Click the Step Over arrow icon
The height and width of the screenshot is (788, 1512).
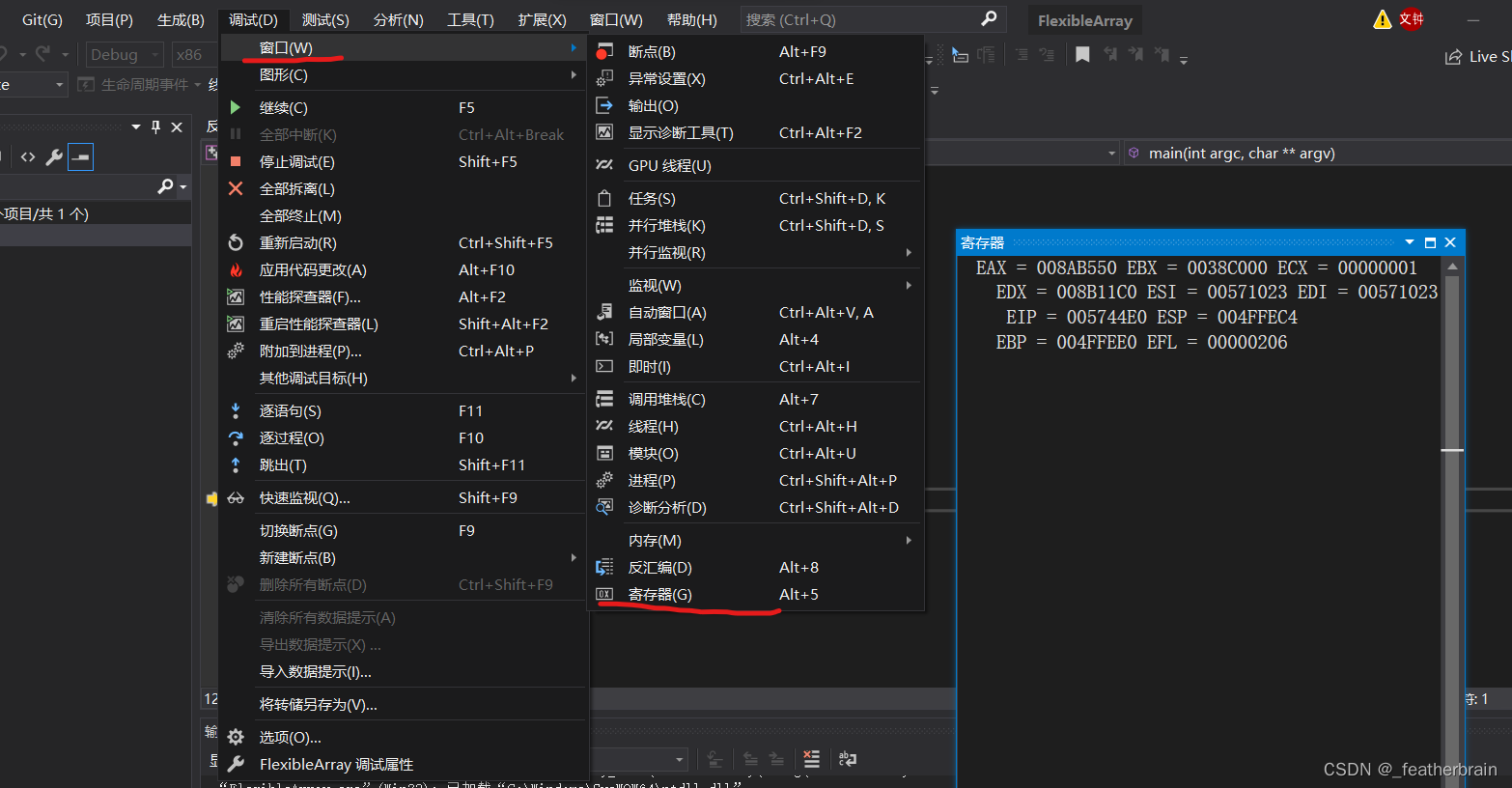(x=236, y=437)
